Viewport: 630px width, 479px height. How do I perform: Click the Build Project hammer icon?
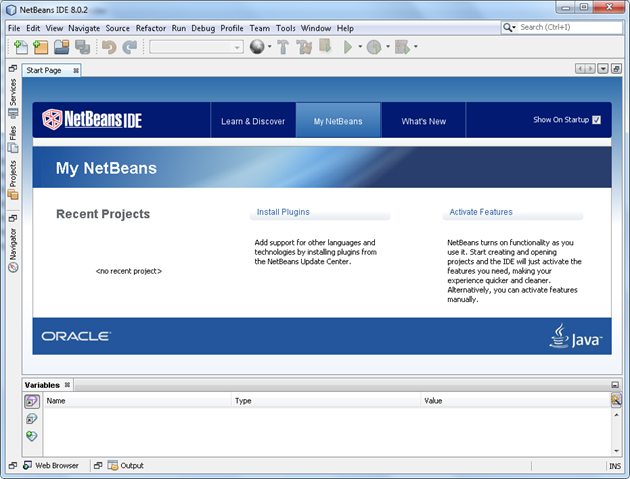tap(283, 47)
